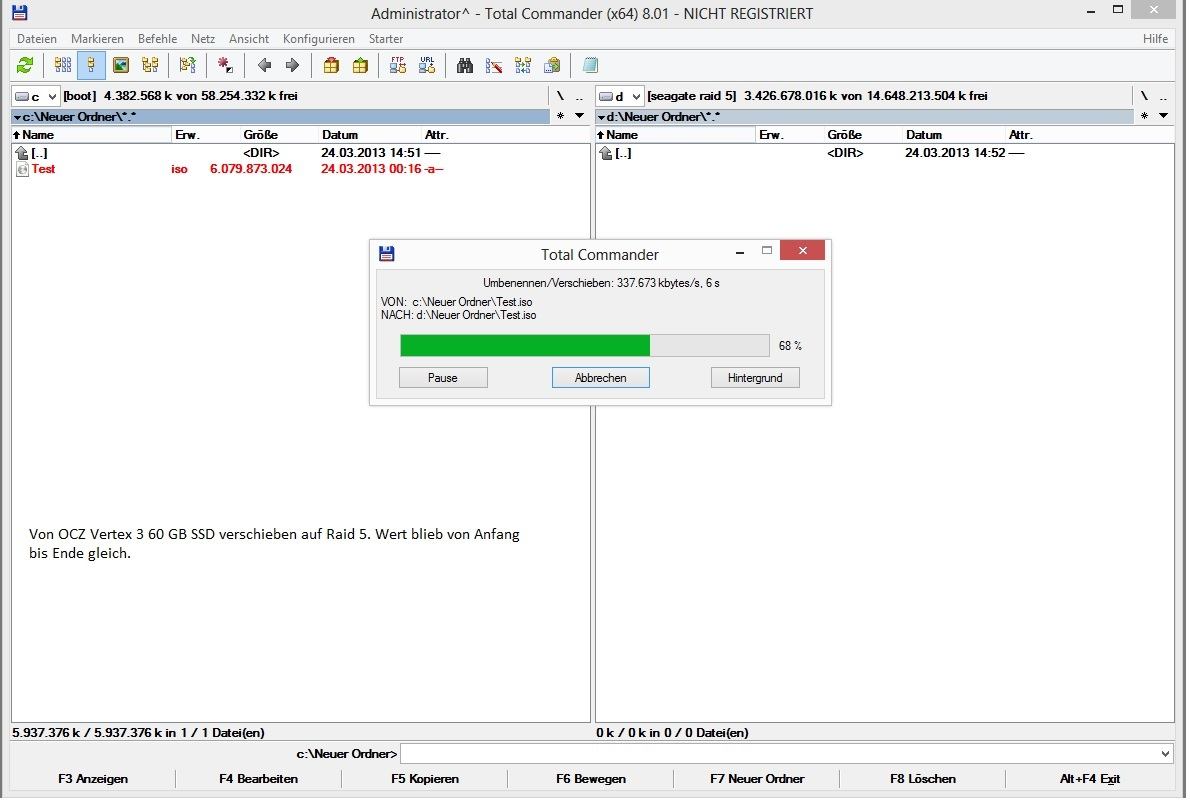Image resolution: width=1190 pixels, height=807 pixels.
Task: Click the Alt+F4 Exit button
Action: click(x=1090, y=779)
